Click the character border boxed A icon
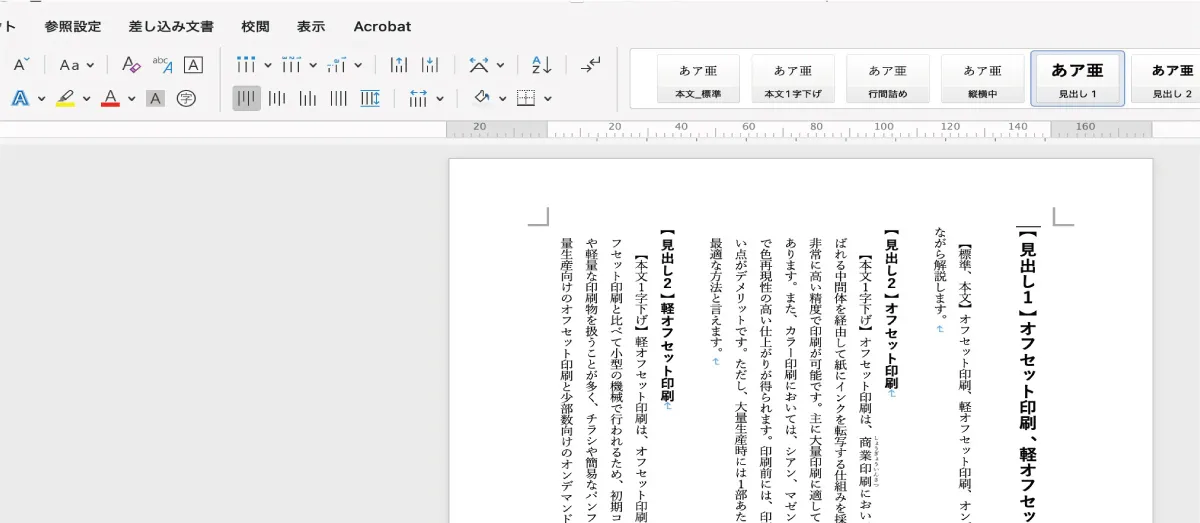 (193, 65)
